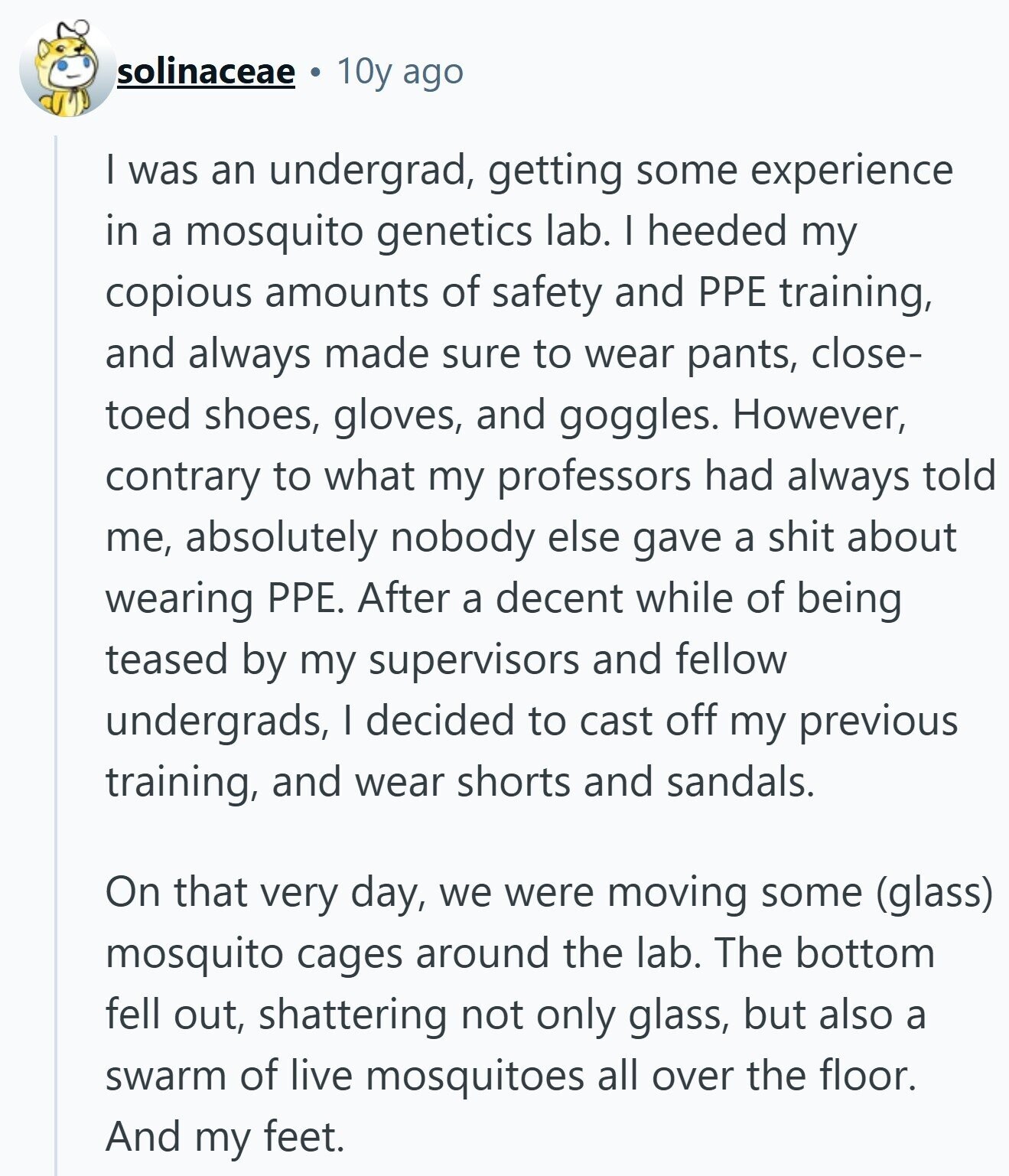
Task: Visit the solinaceae user profile link
Action: 206,72
